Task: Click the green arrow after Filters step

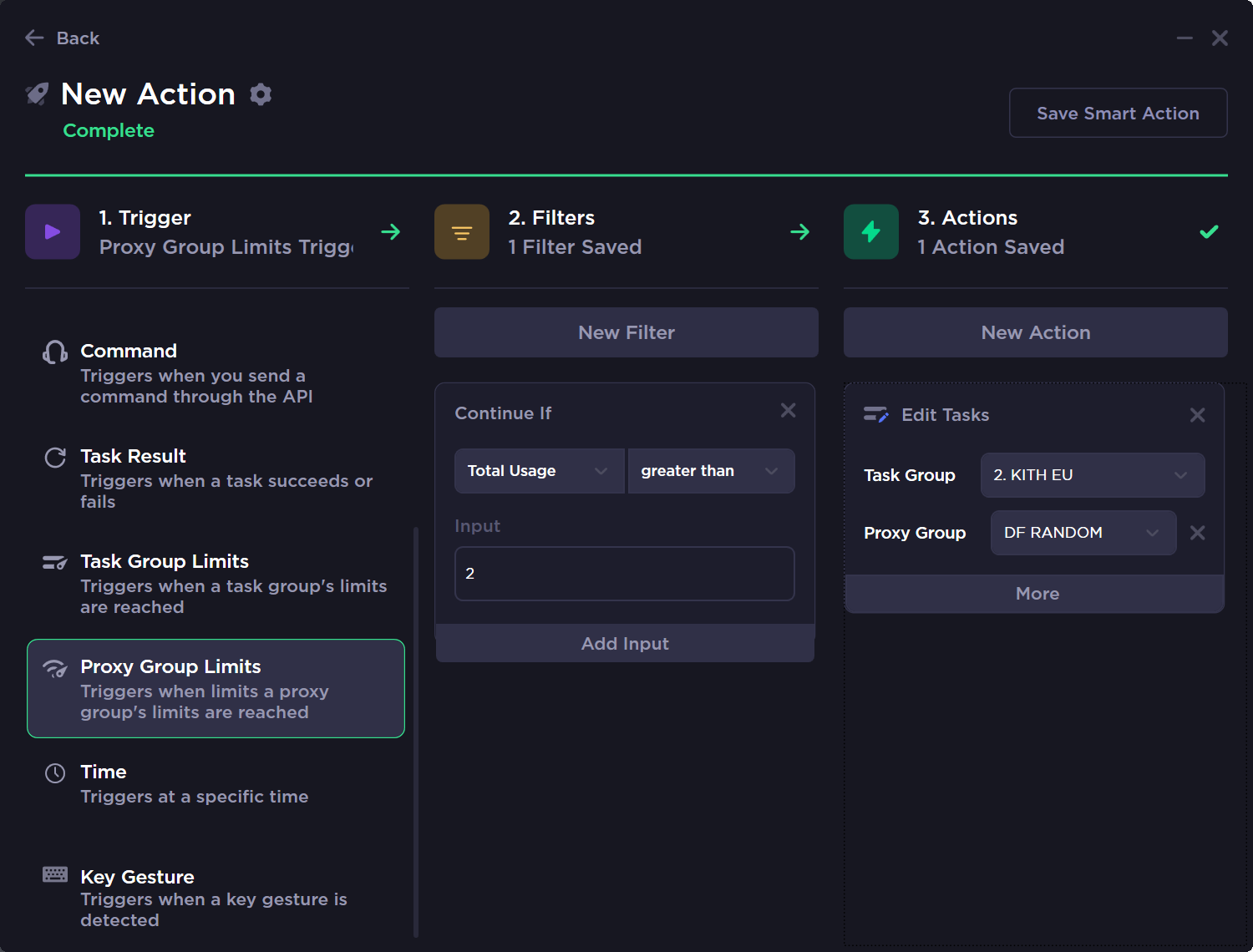Action: point(799,232)
